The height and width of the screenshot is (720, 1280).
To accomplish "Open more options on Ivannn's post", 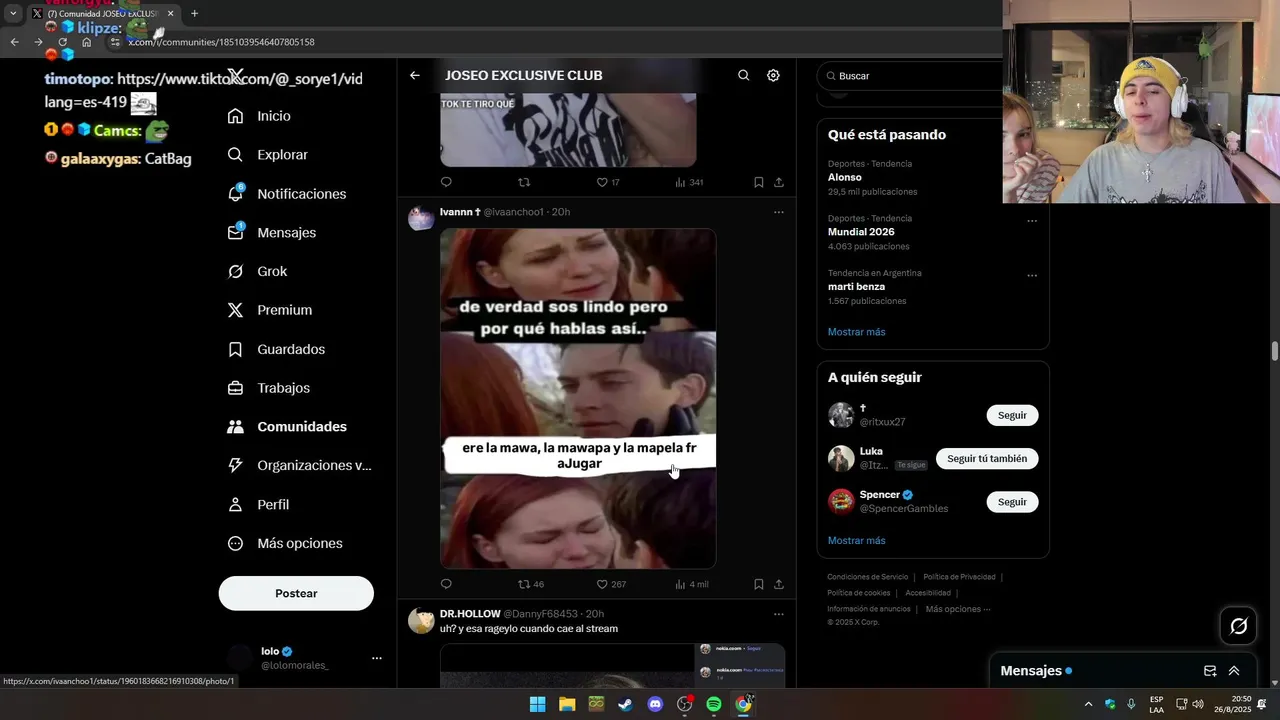I will (779, 212).
